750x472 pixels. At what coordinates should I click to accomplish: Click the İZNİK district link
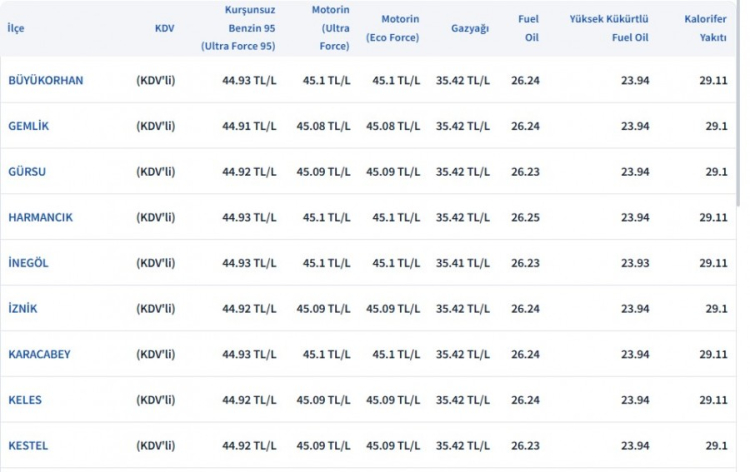(23, 309)
